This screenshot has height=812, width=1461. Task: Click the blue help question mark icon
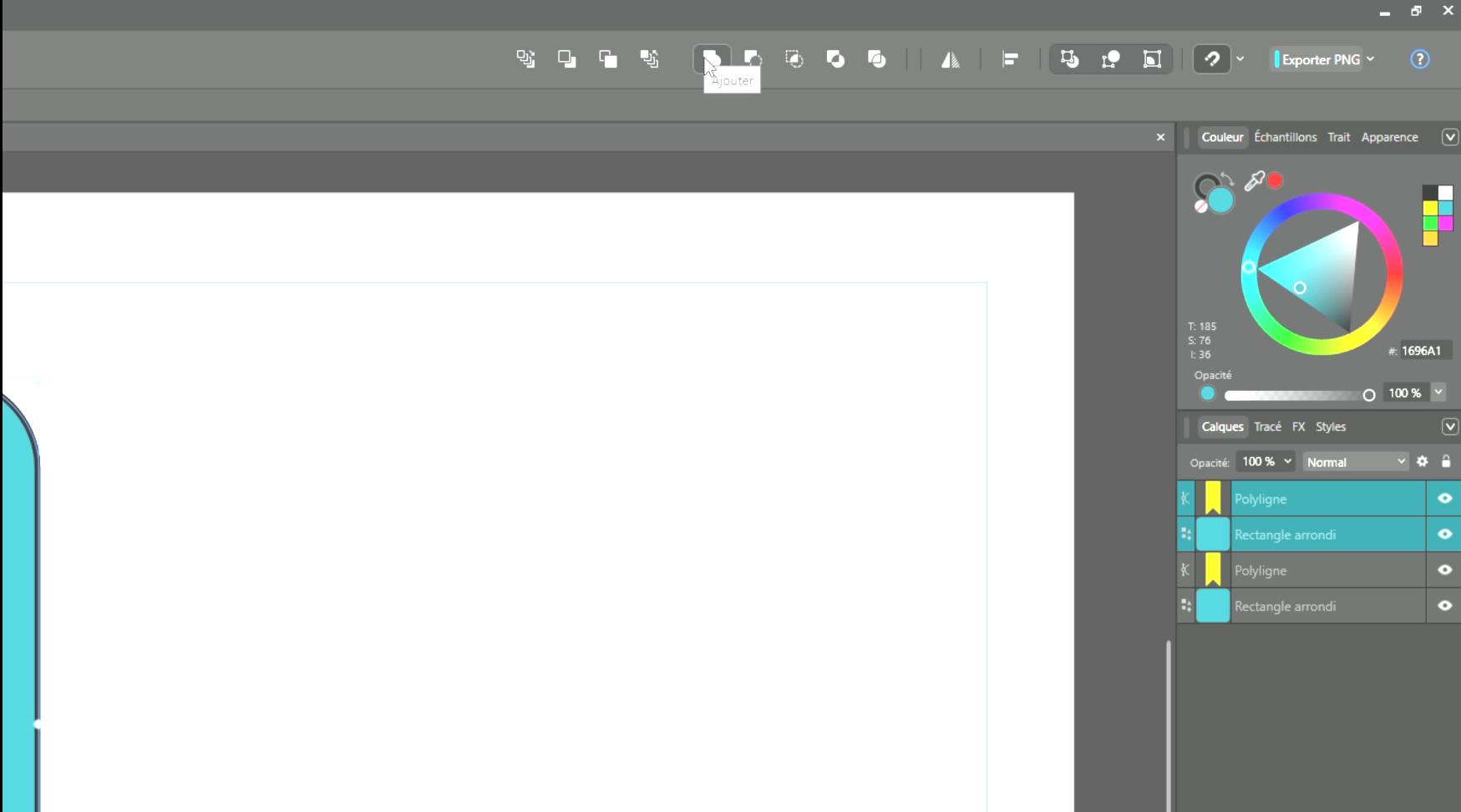point(1419,59)
